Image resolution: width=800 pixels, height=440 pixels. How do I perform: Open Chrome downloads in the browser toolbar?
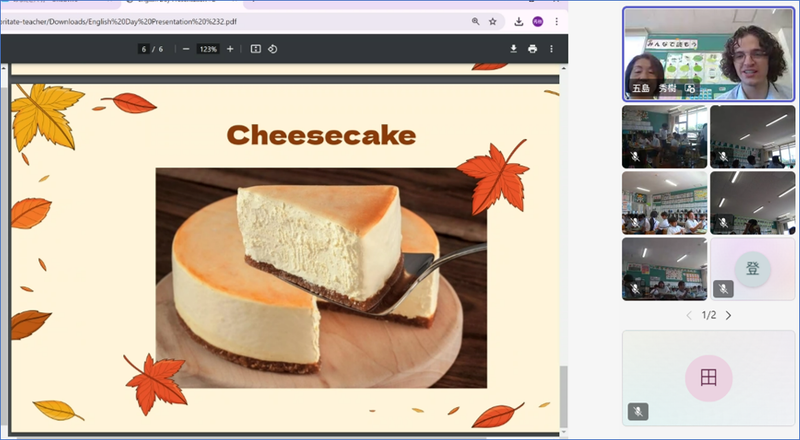[519, 21]
